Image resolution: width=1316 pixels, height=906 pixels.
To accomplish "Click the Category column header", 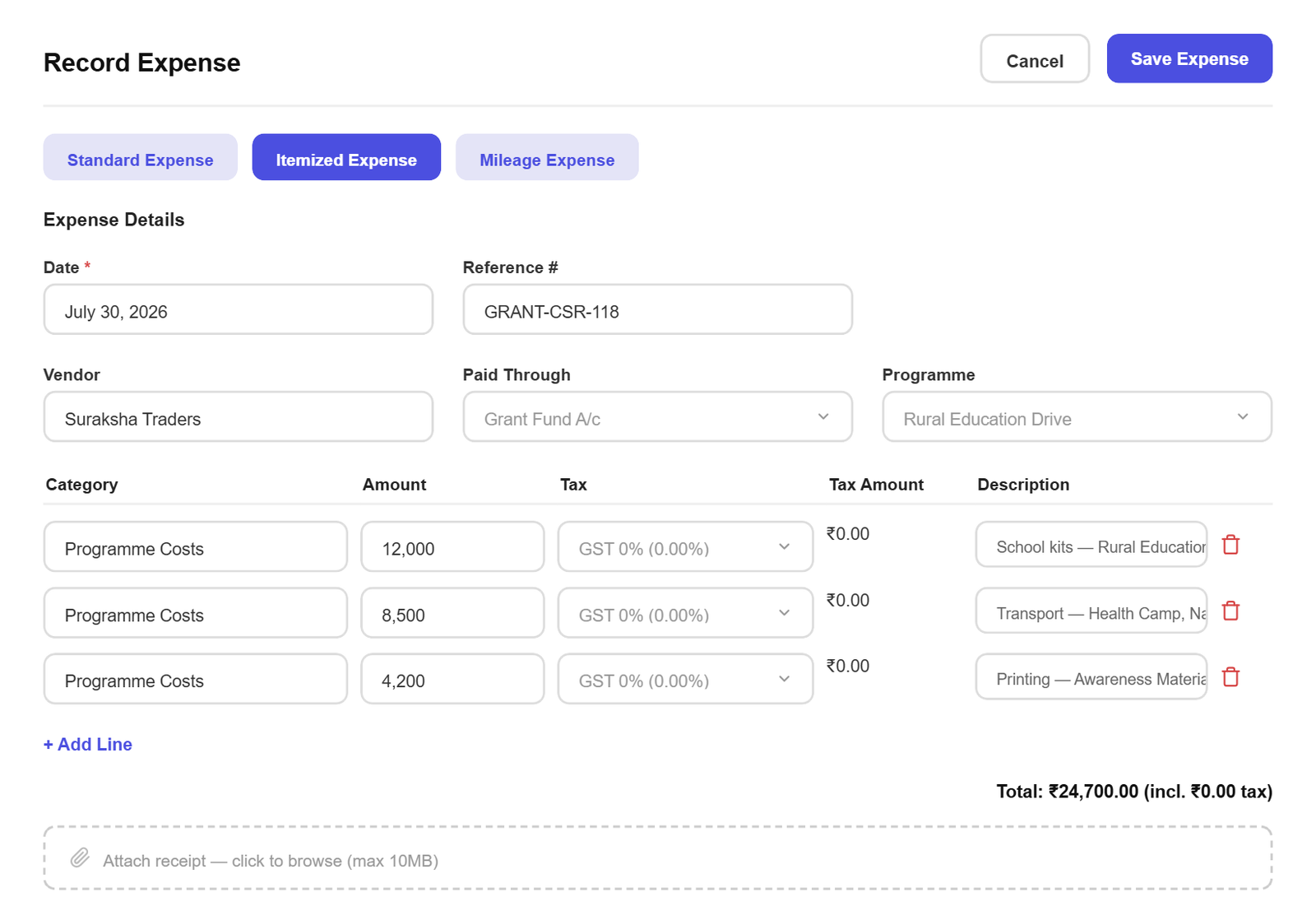I will click(x=81, y=485).
